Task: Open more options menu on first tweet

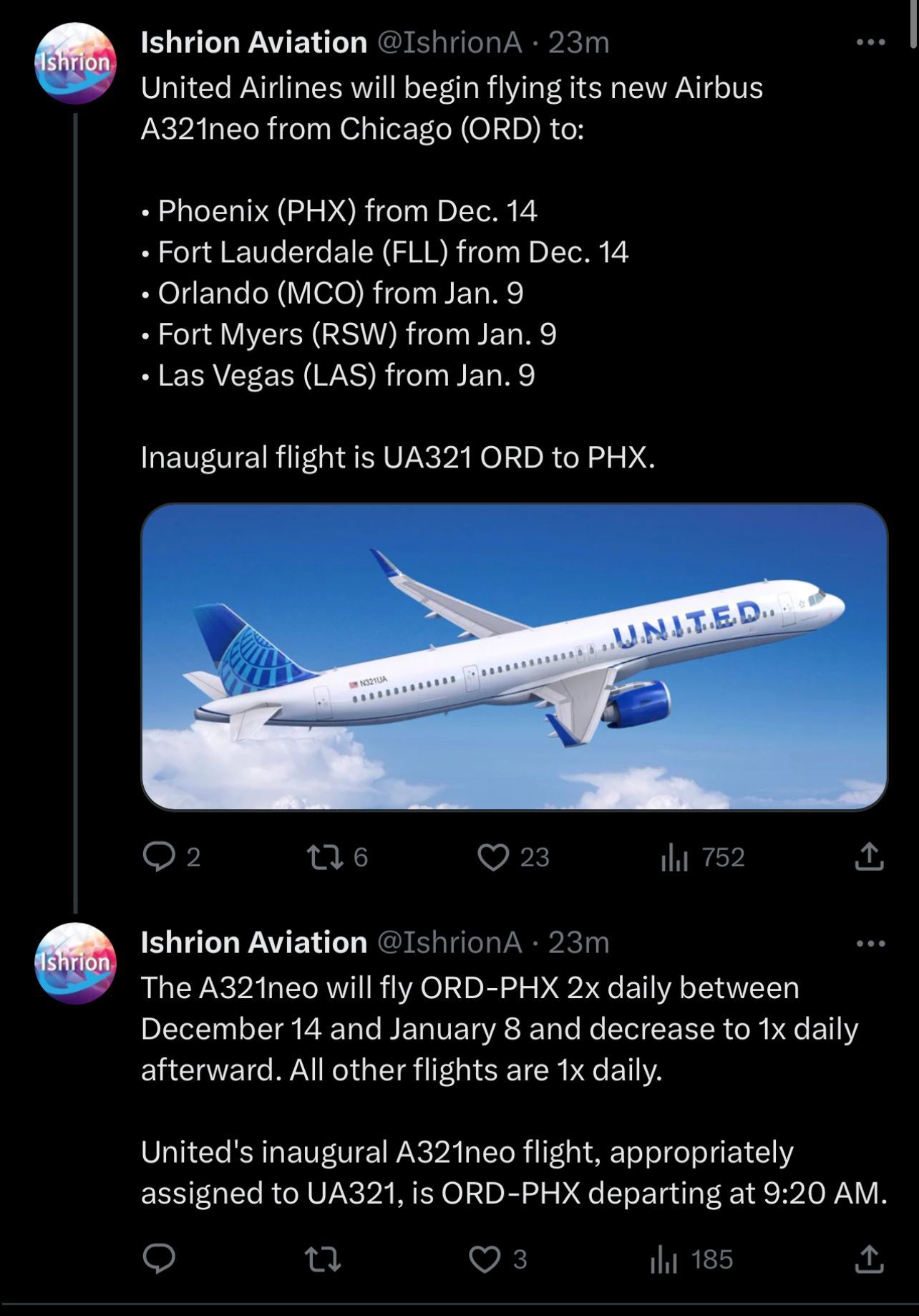Action: 870,43
